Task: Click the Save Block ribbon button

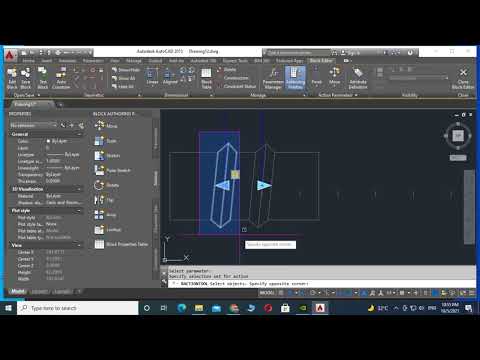Action: [25, 78]
